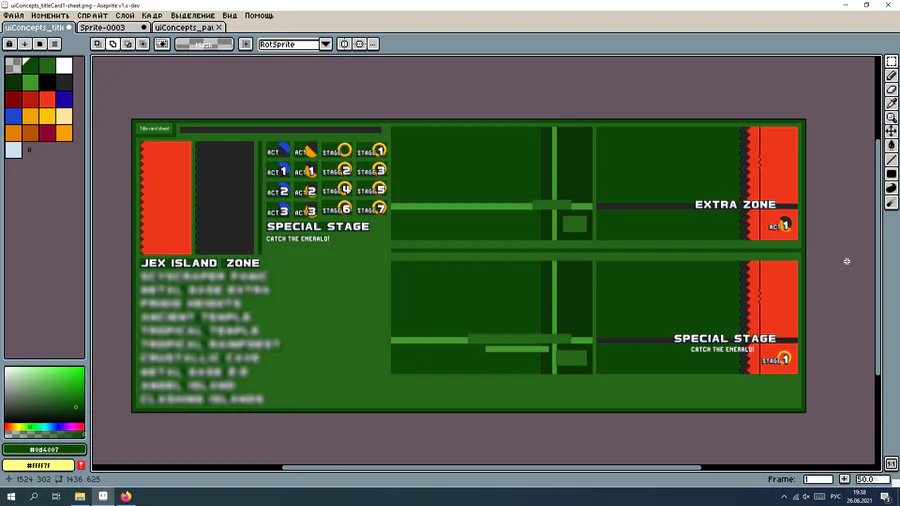The height and width of the screenshot is (506, 900).
Task: Open the Файл menu
Action: point(13,15)
